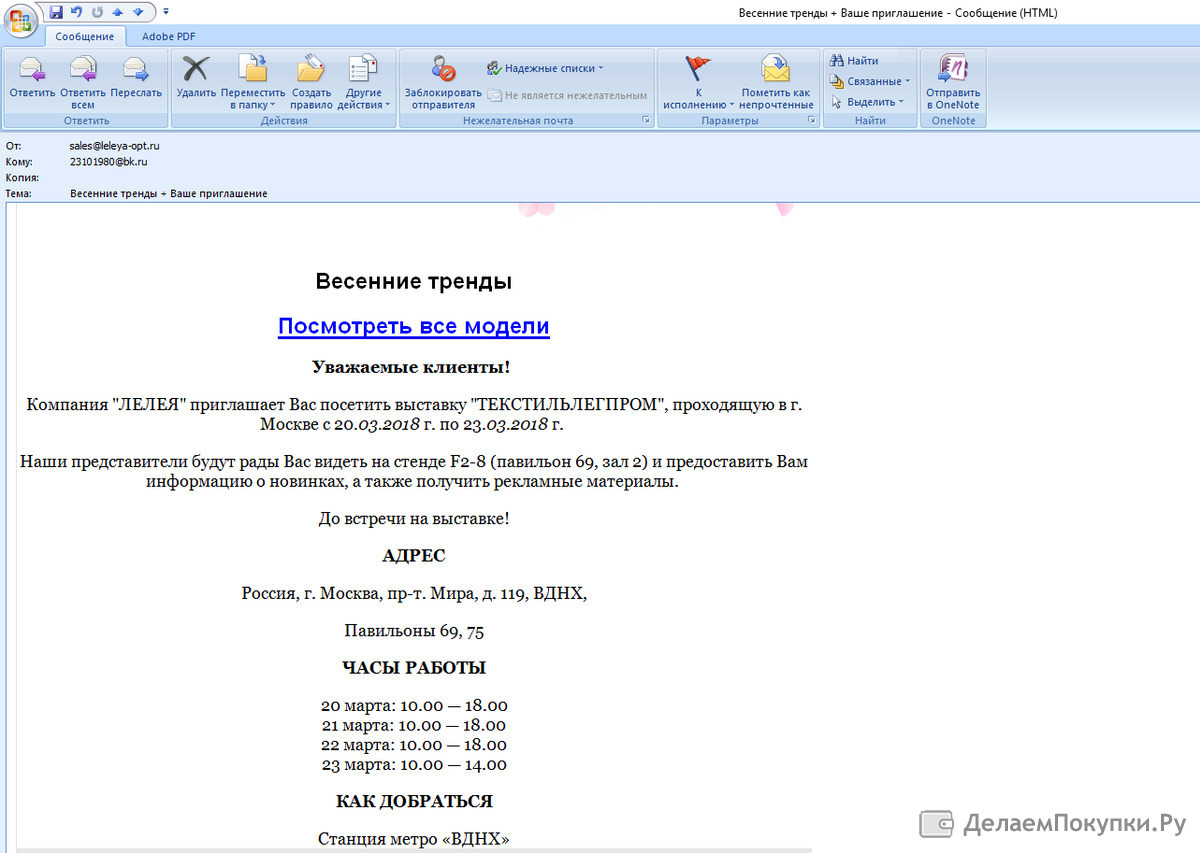The image size is (1200, 853).
Task: Open Нежелательная почта dialog launcher
Action: point(646,121)
